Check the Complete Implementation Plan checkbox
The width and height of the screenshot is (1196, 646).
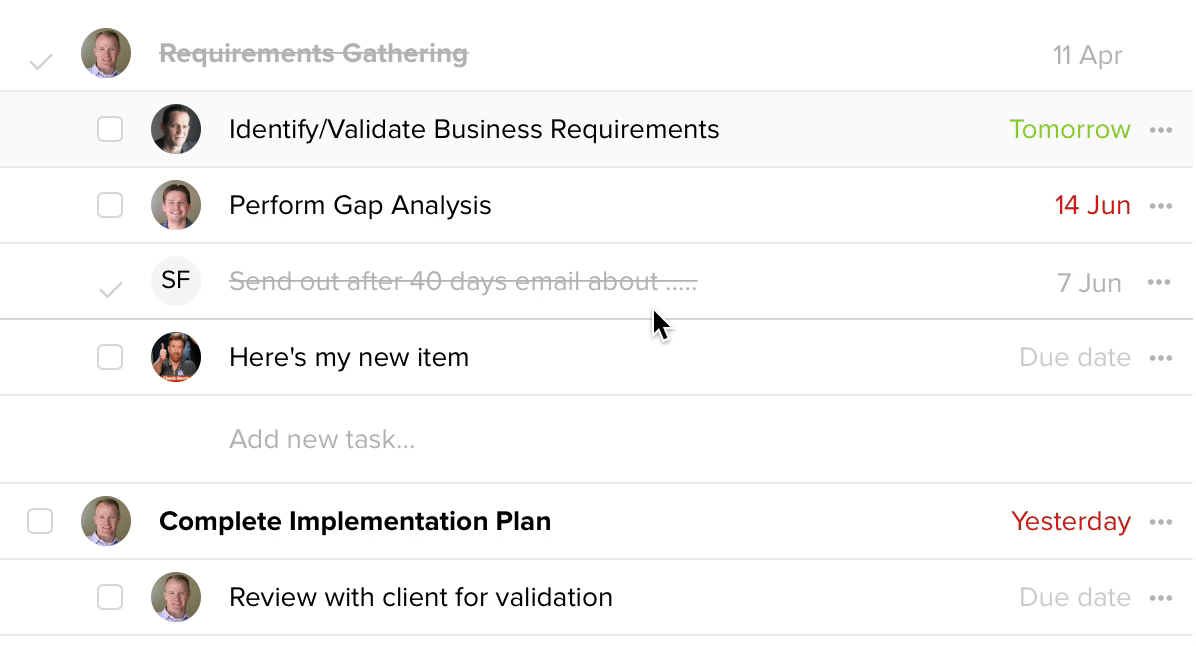tap(40, 521)
